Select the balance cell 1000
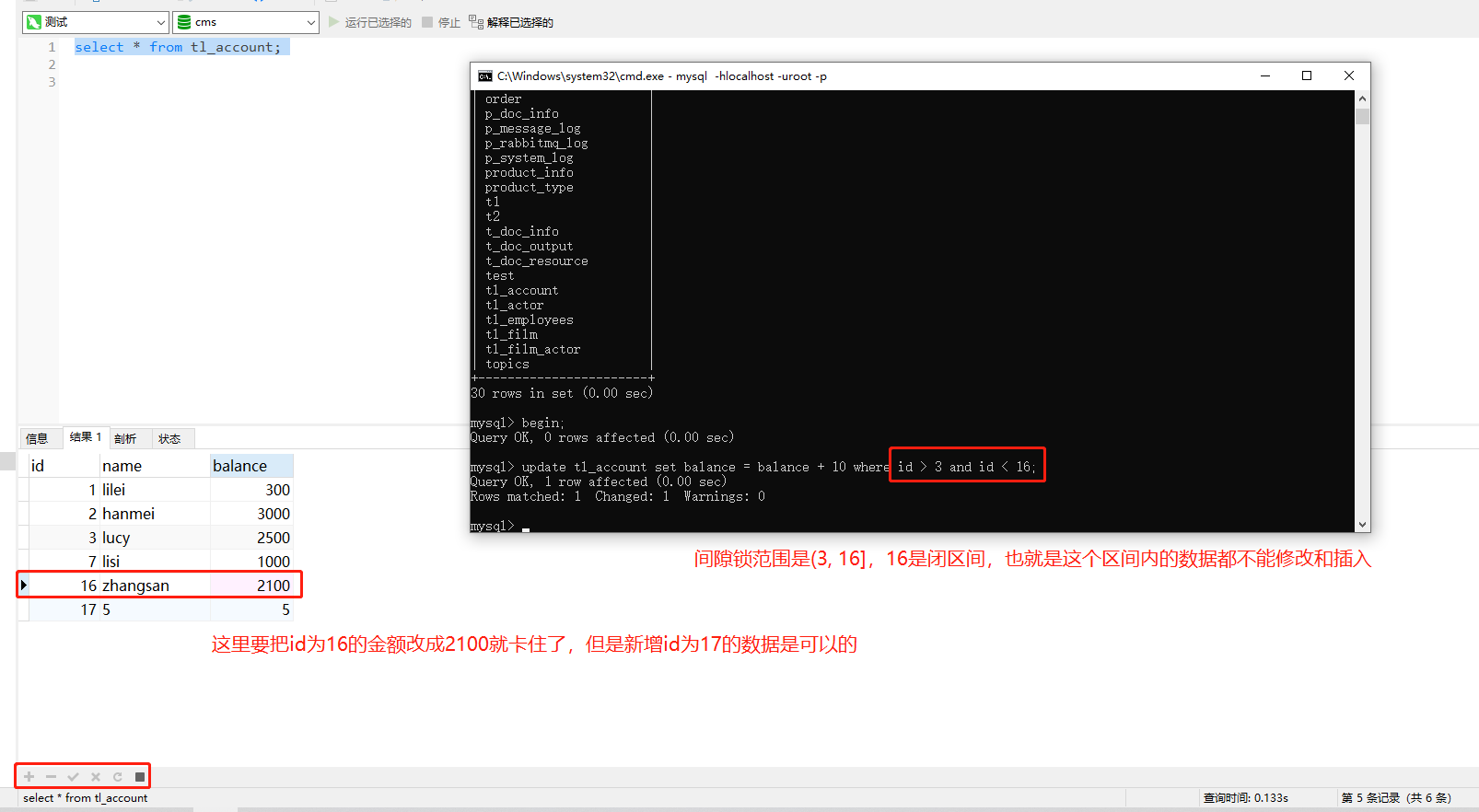 coord(251,562)
